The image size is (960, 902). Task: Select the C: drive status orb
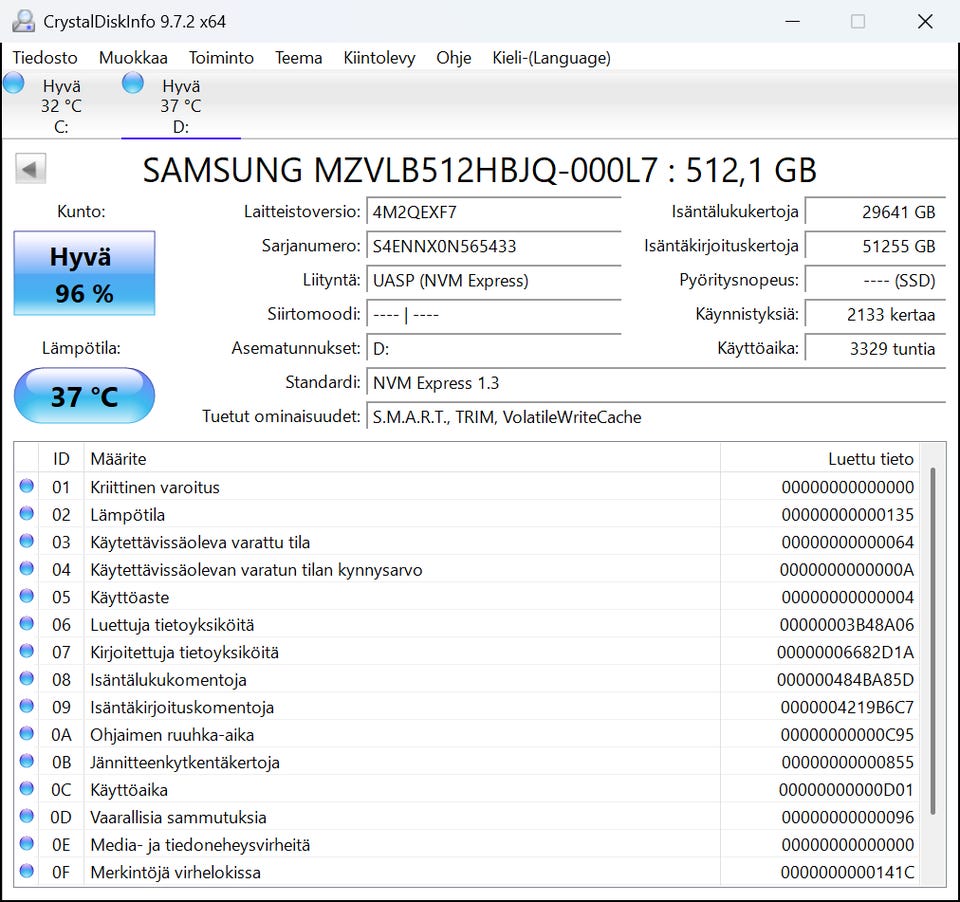pos(14,83)
